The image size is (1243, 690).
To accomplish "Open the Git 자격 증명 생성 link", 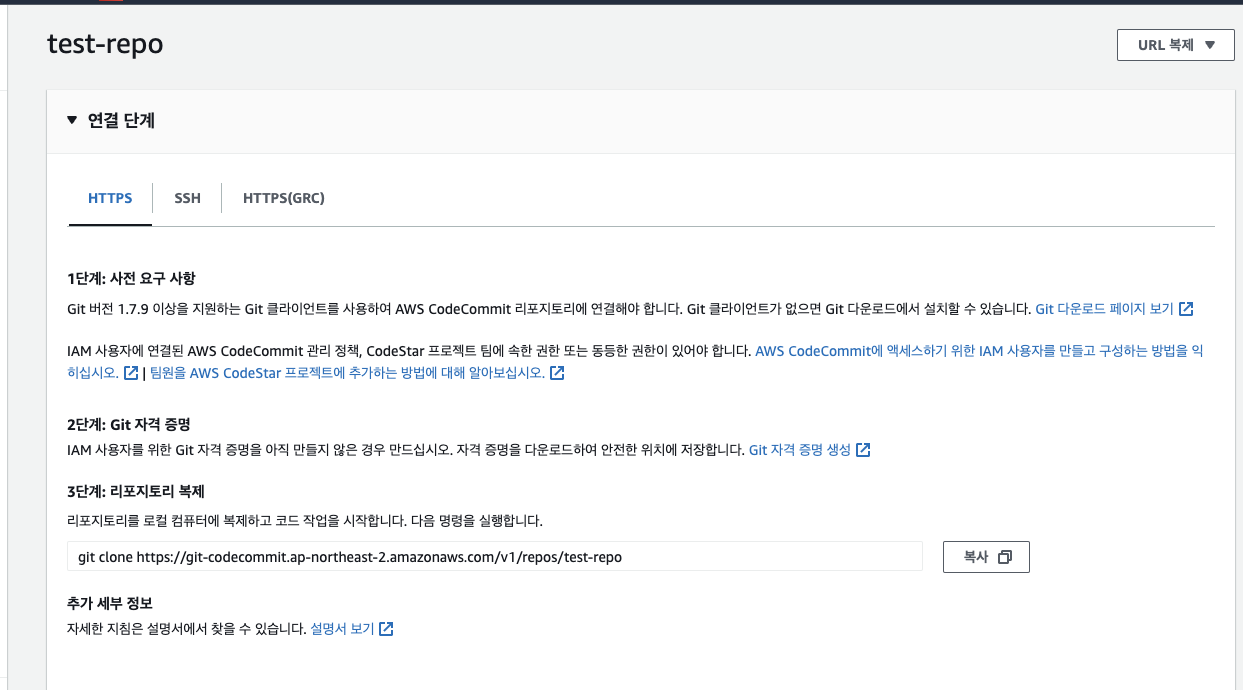I will tap(800, 450).
